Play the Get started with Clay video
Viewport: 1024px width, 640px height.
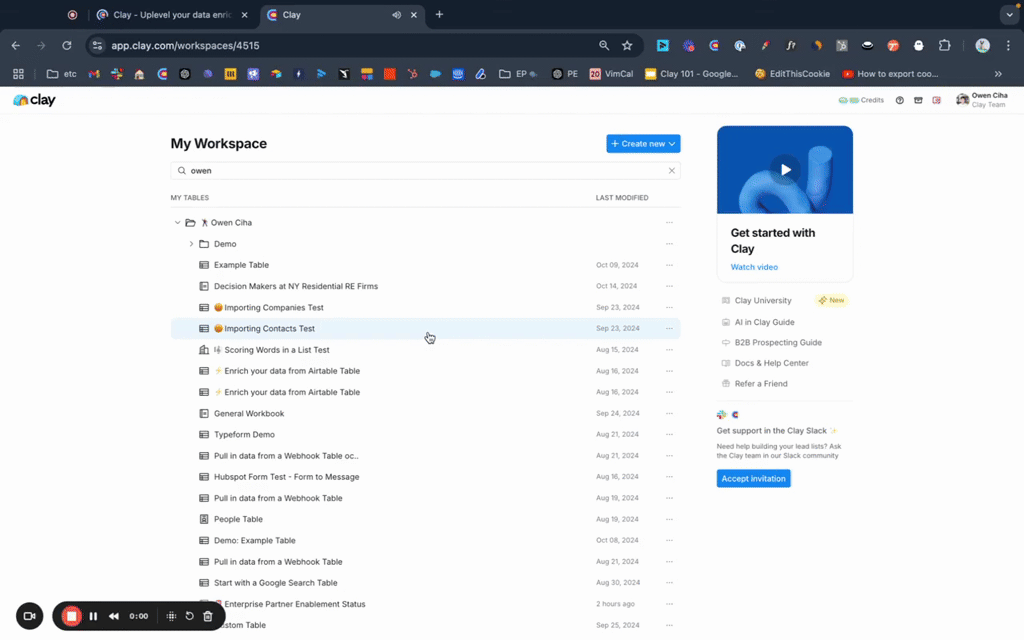[x=785, y=169]
